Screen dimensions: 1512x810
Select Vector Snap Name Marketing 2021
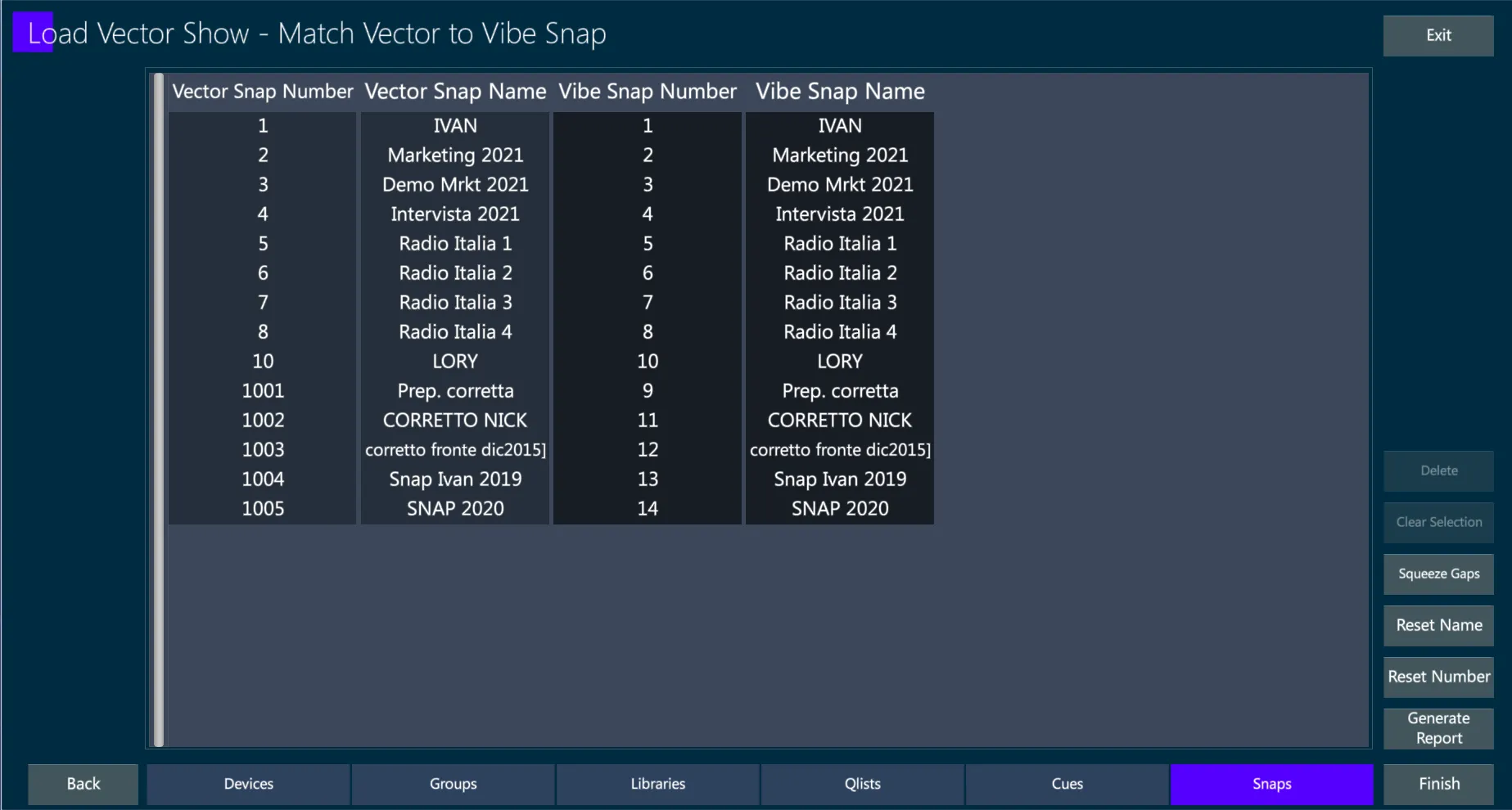pos(455,155)
